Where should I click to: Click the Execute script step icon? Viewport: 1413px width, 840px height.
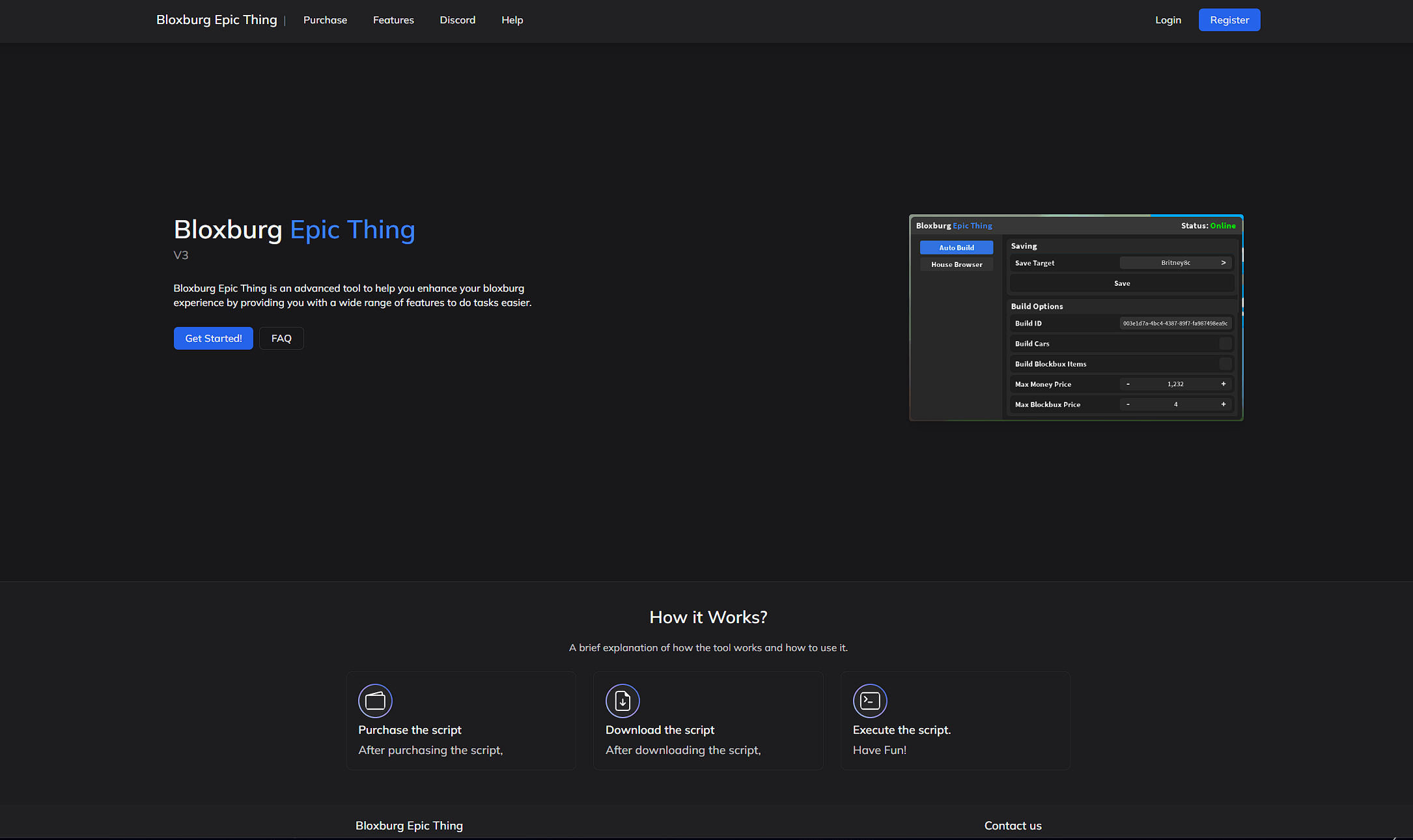[x=869, y=700]
